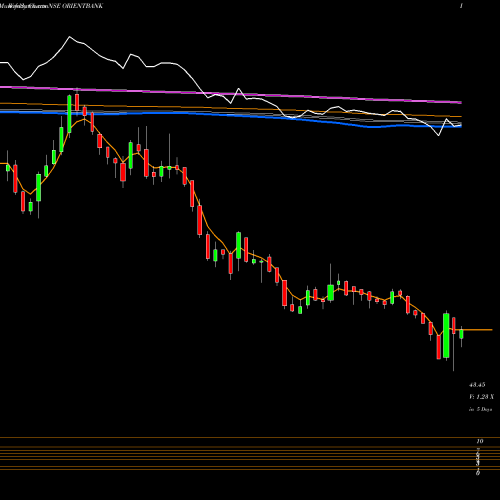Click the thick blue moving average line
500x500 pixels.
[231, 115]
